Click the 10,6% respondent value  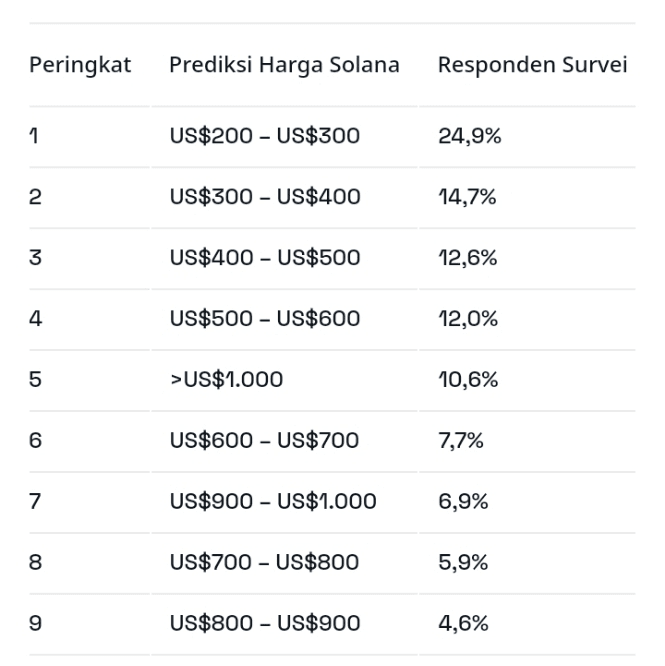pos(468,380)
